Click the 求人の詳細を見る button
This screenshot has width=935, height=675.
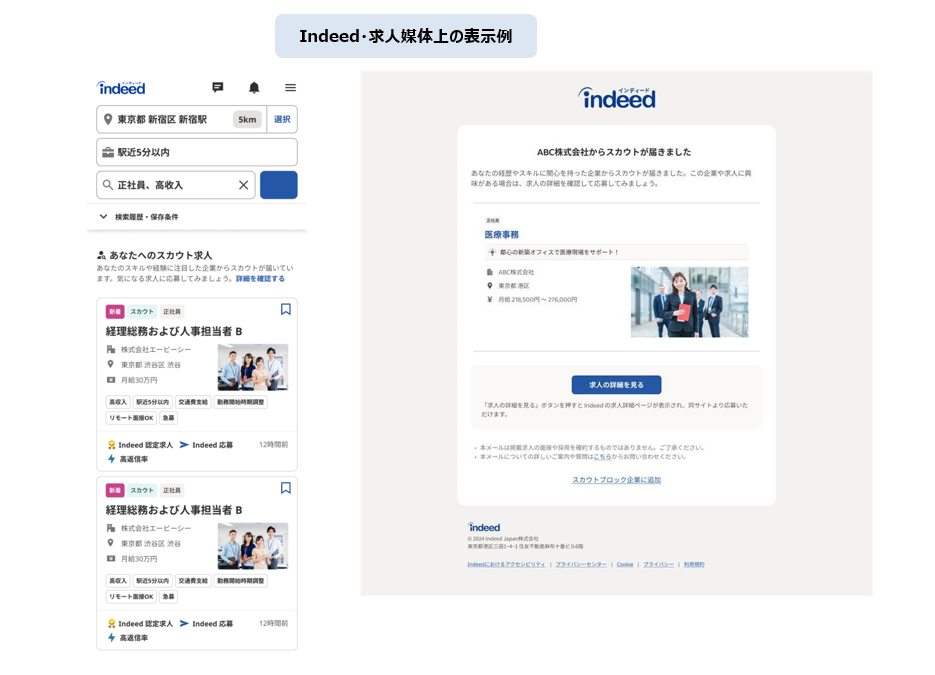click(617, 384)
